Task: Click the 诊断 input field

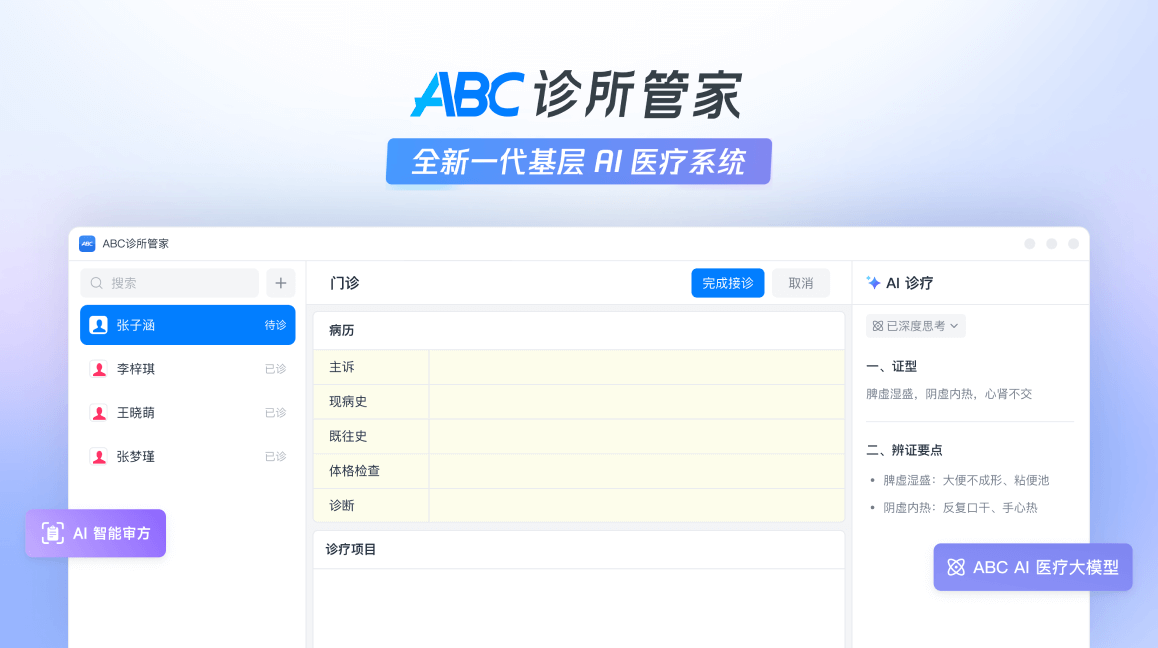Action: (x=636, y=505)
